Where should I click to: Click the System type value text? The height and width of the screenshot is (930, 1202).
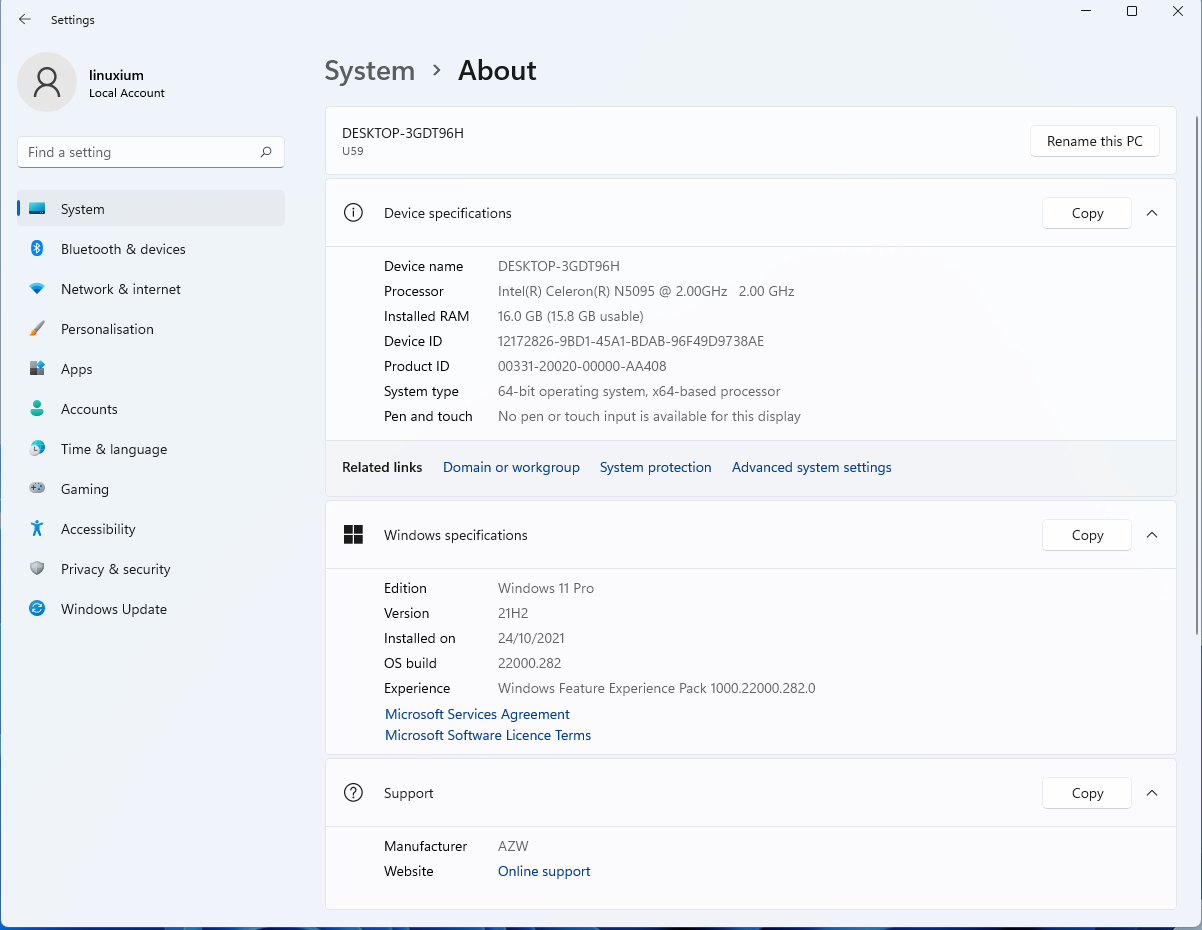pyautogui.click(x=639, y=391)
